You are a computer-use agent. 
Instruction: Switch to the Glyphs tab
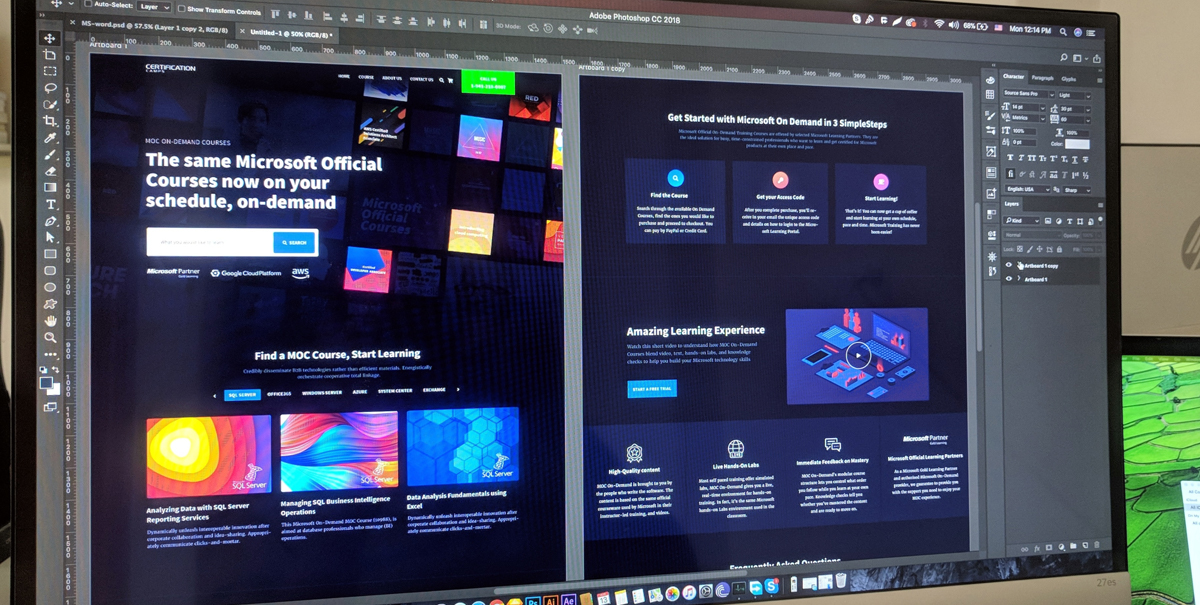click(1069, 78)
